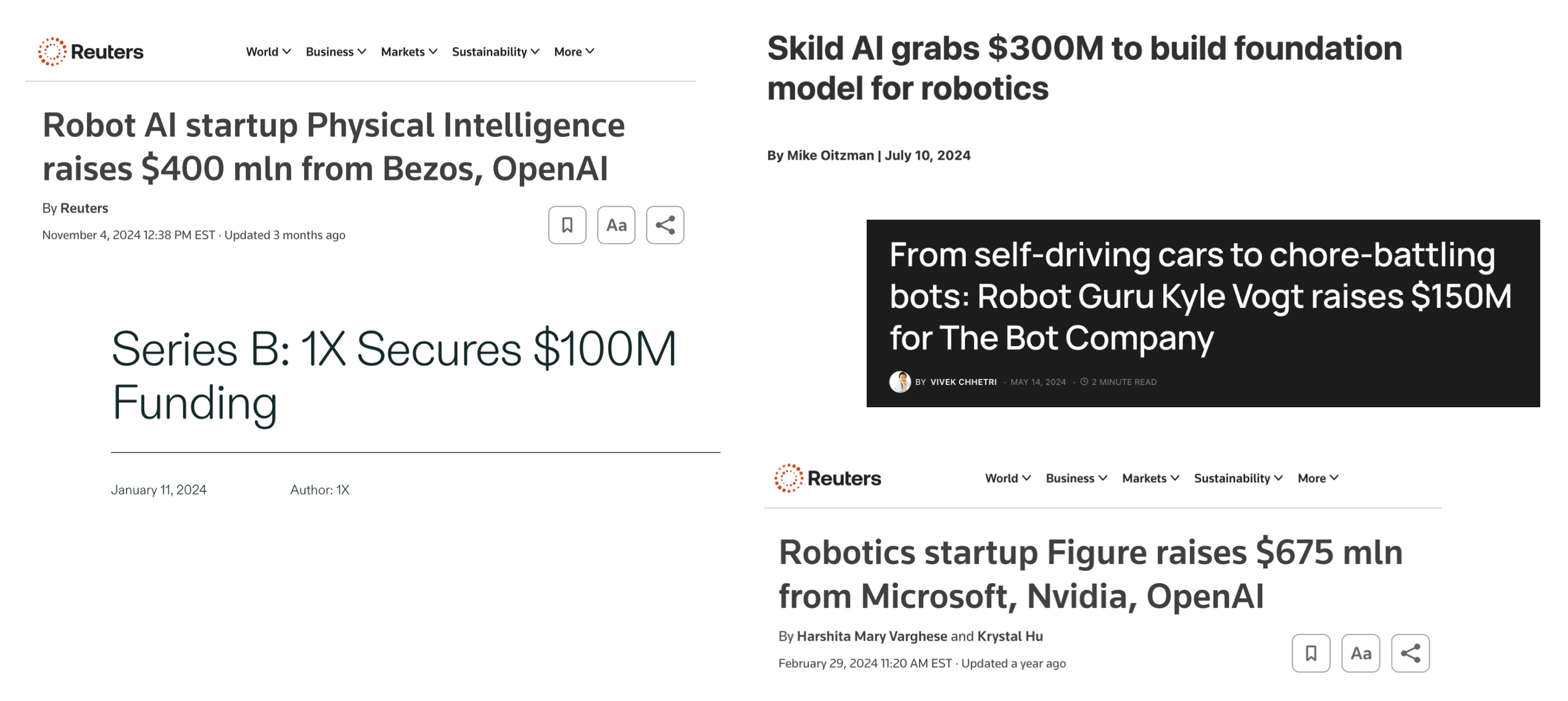Expand the World menu in top-left header
The height and width of the screenshot is (701, 1568).
[x=268, y=52]
